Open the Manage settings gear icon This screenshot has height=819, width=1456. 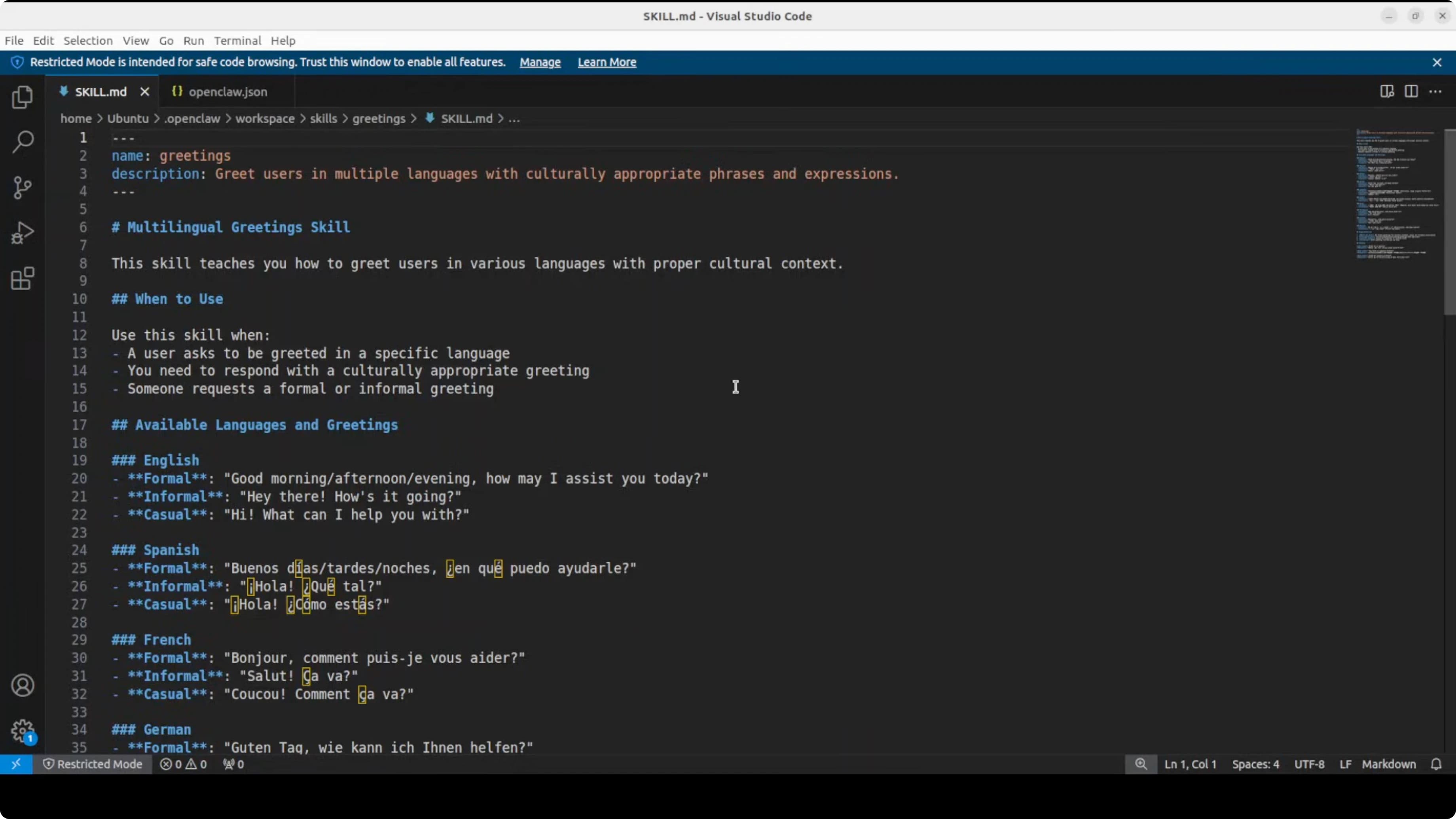click(x=23, y=730)
